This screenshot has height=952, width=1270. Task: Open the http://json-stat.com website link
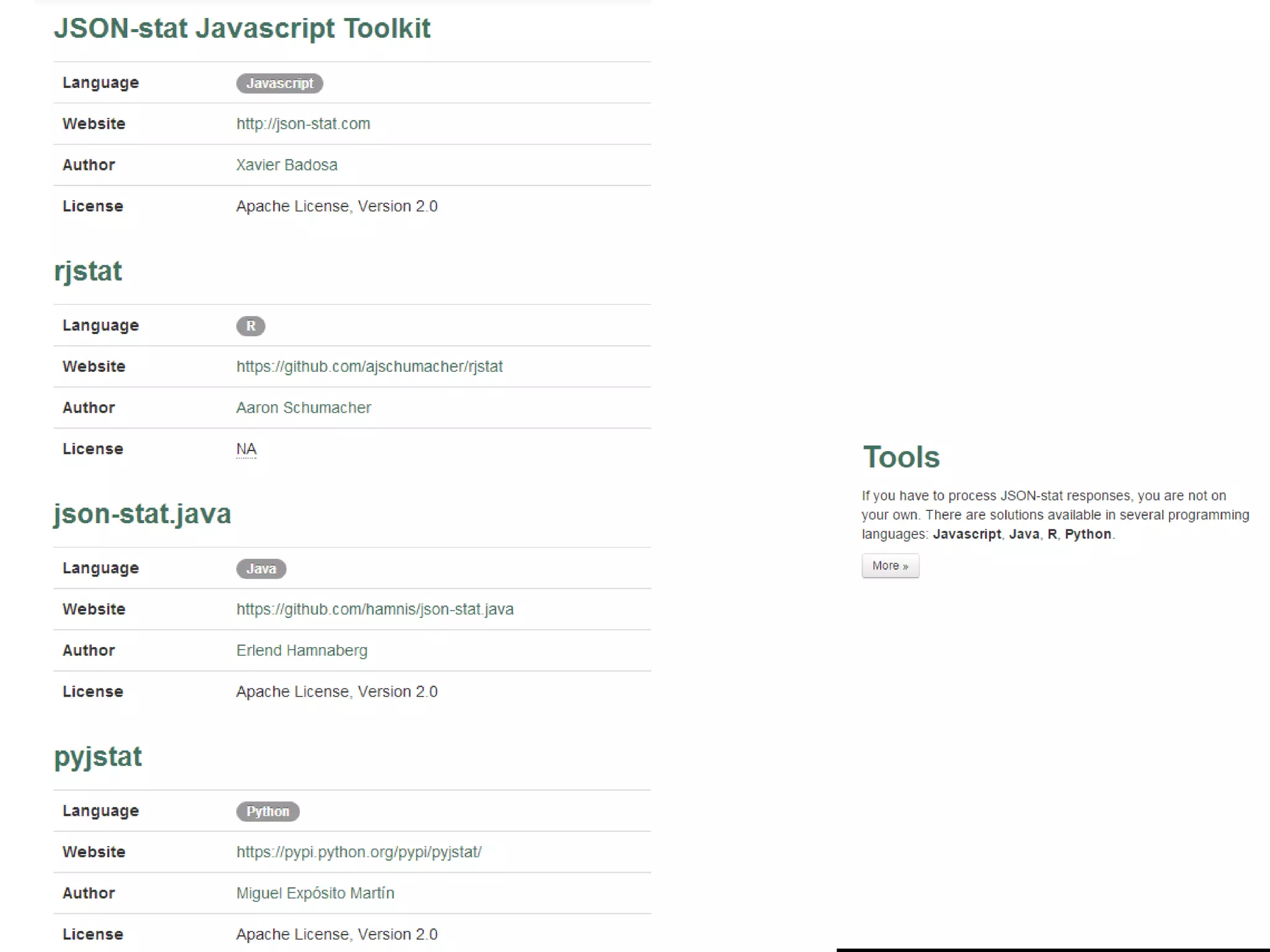click(303, 124)
